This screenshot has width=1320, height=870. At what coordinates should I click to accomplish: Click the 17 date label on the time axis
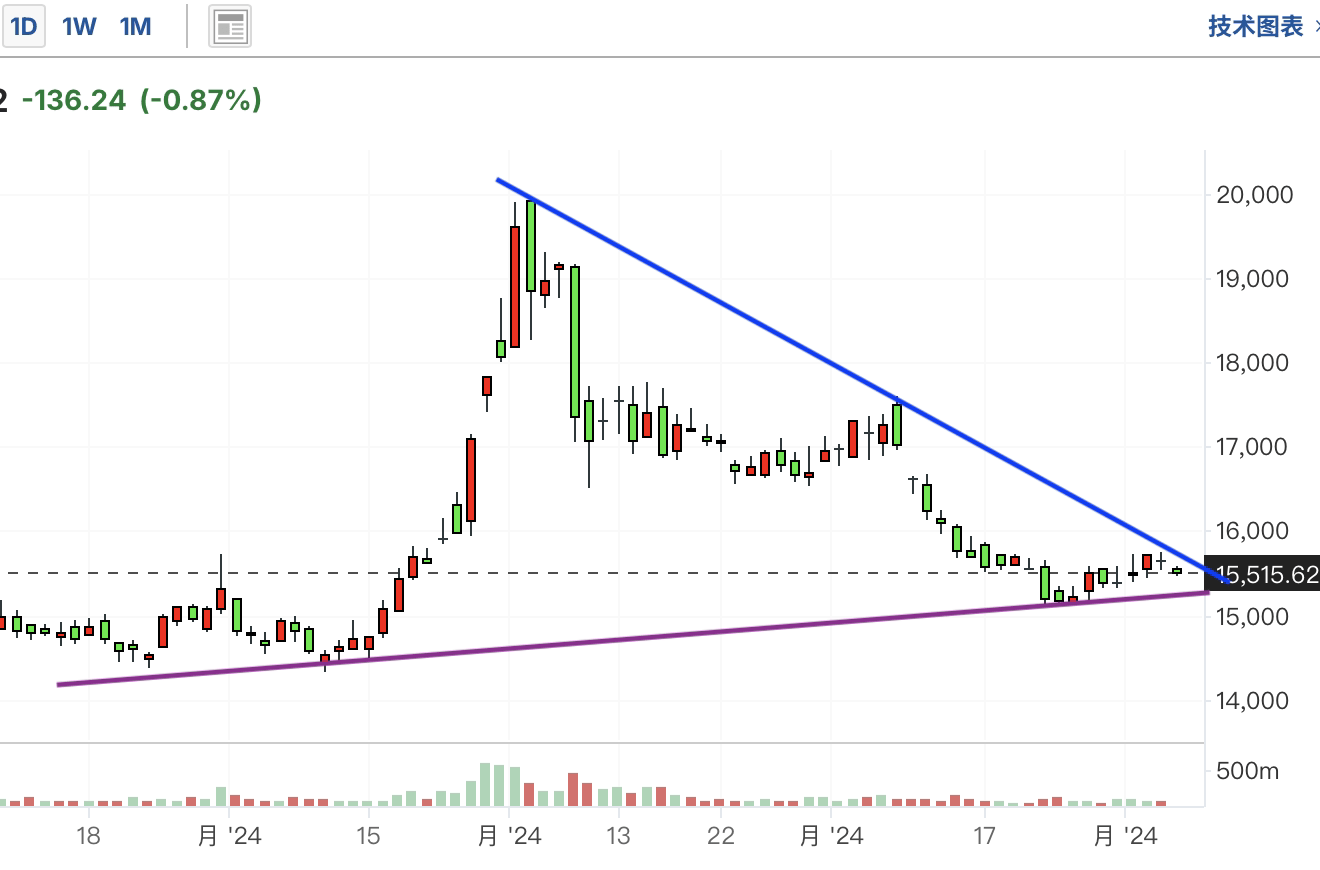tap(984, 835)
